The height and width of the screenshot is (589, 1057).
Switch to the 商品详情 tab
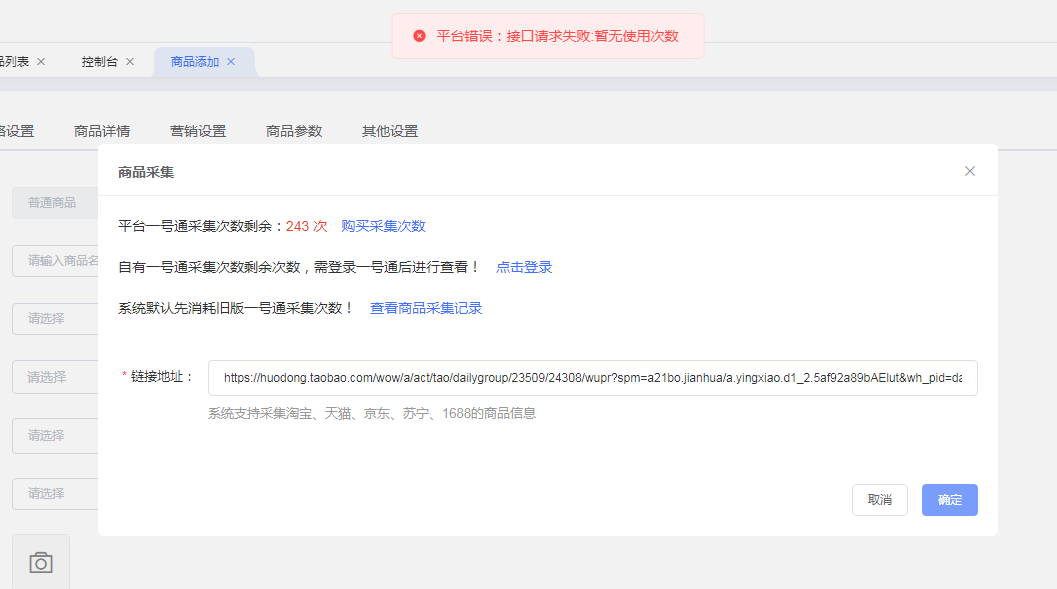point(102,131)
